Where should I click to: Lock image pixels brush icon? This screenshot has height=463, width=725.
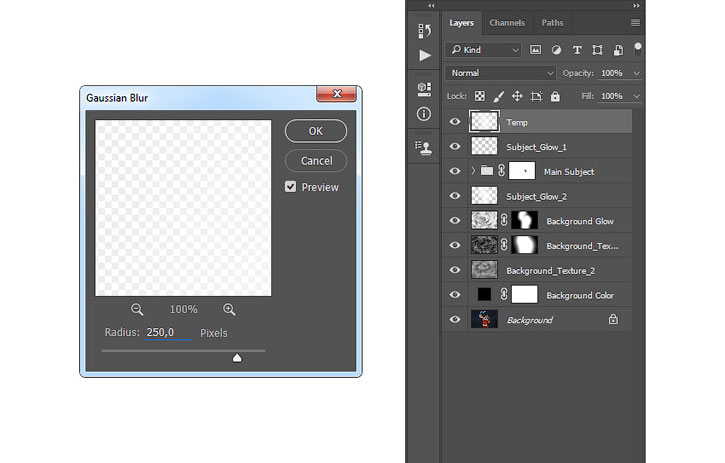tap(498, 96)
